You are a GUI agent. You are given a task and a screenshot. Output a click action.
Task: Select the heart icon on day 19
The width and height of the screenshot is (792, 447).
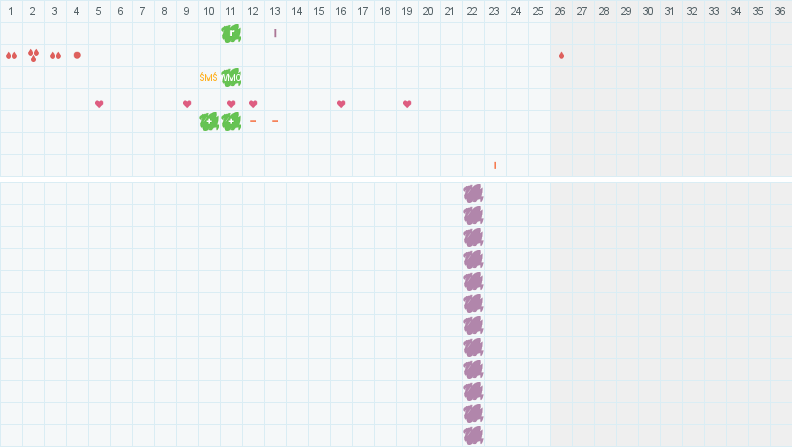click(x=407, y=104)
